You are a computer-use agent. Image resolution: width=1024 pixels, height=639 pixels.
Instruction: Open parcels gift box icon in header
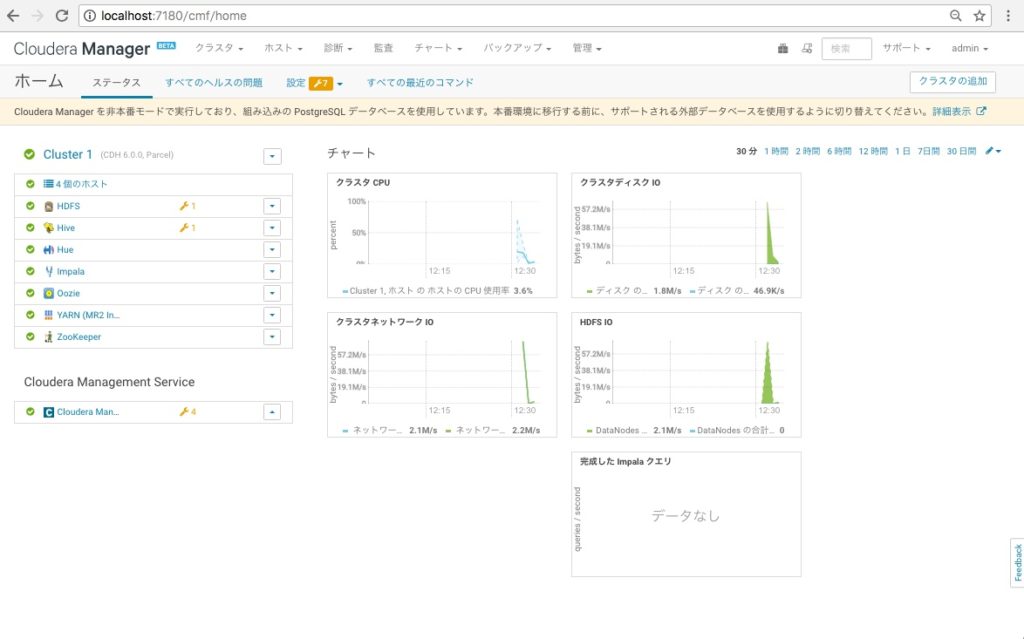point(782,48)
